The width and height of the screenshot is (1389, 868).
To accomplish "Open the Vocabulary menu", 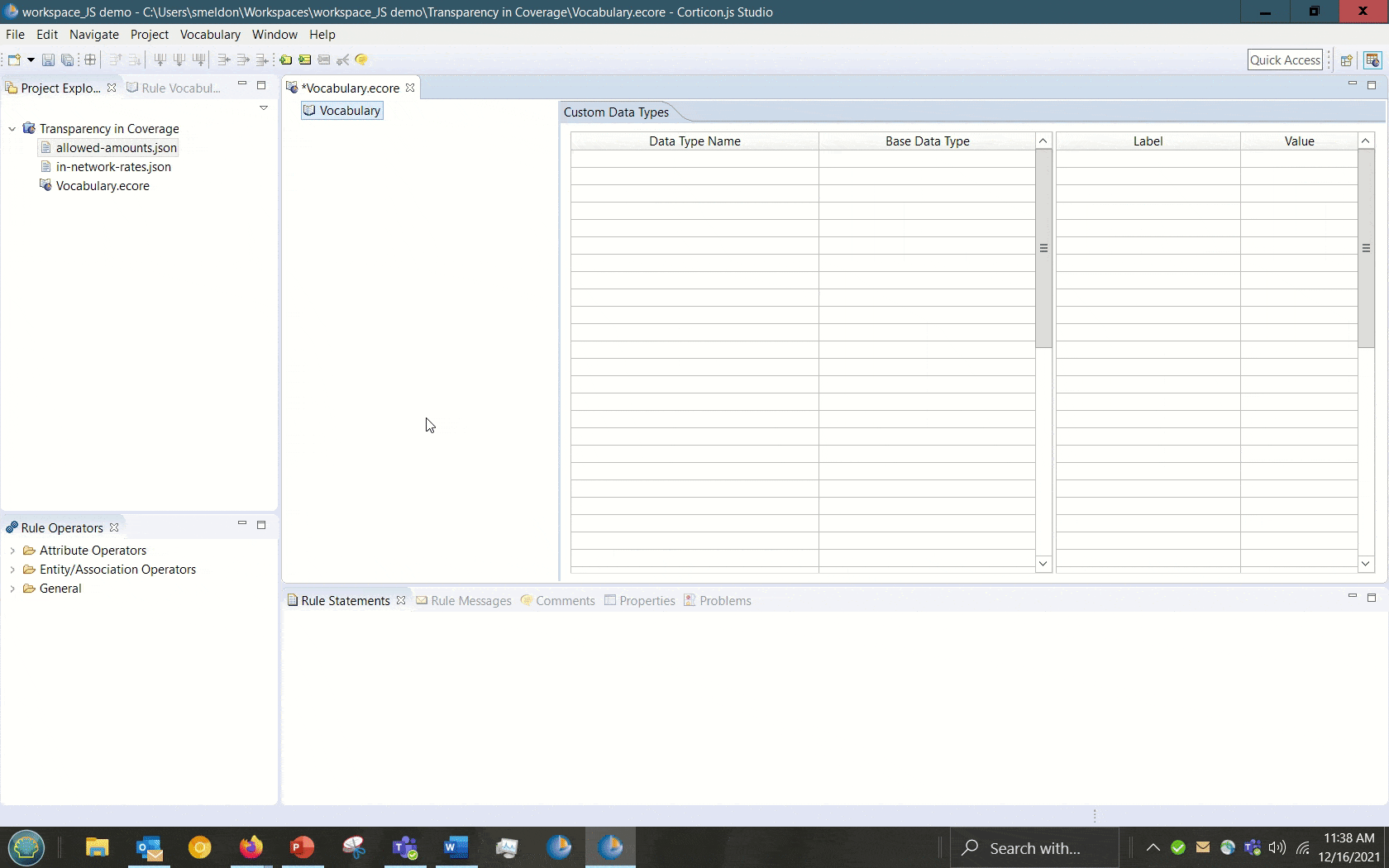I will (210, 35).
